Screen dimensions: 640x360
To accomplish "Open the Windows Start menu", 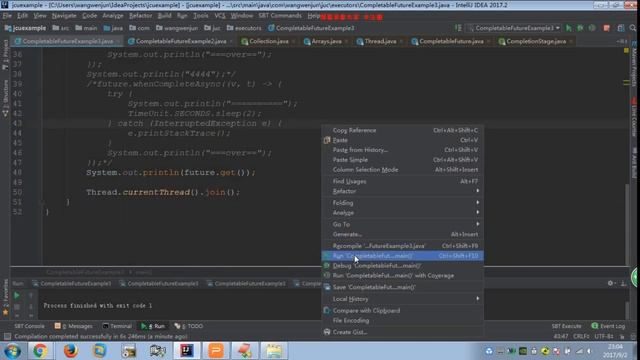I will (12, 351).
